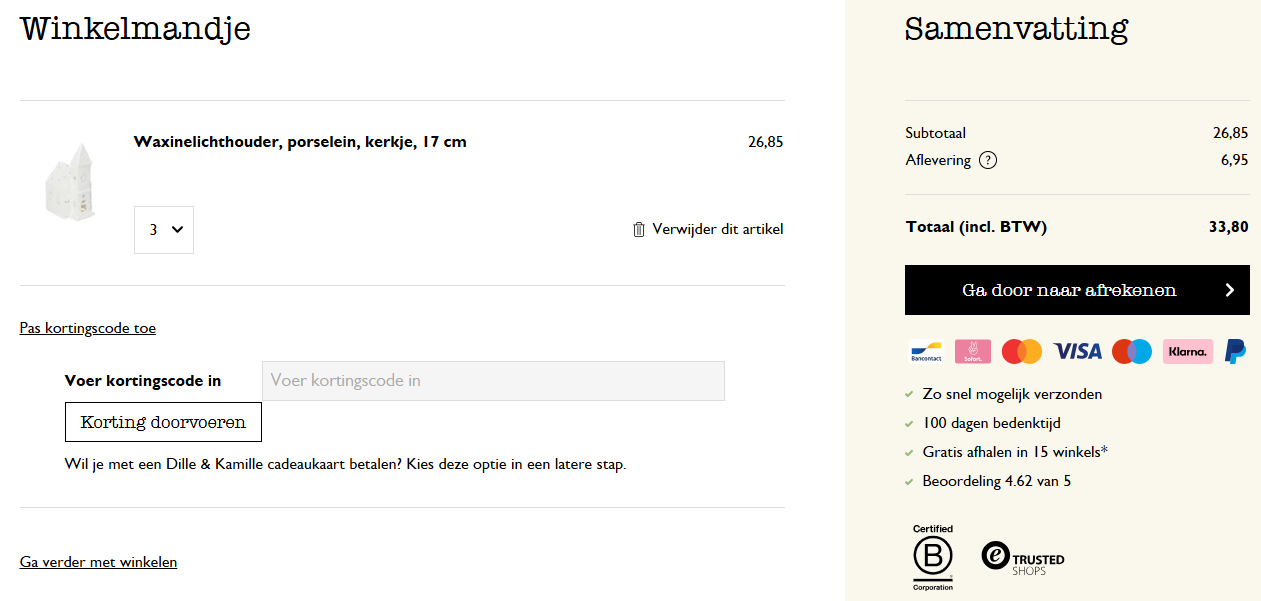Click the PayPal payment logo
The image size is (1261, 601).
pyautogui.click(x=1235, y=351)
